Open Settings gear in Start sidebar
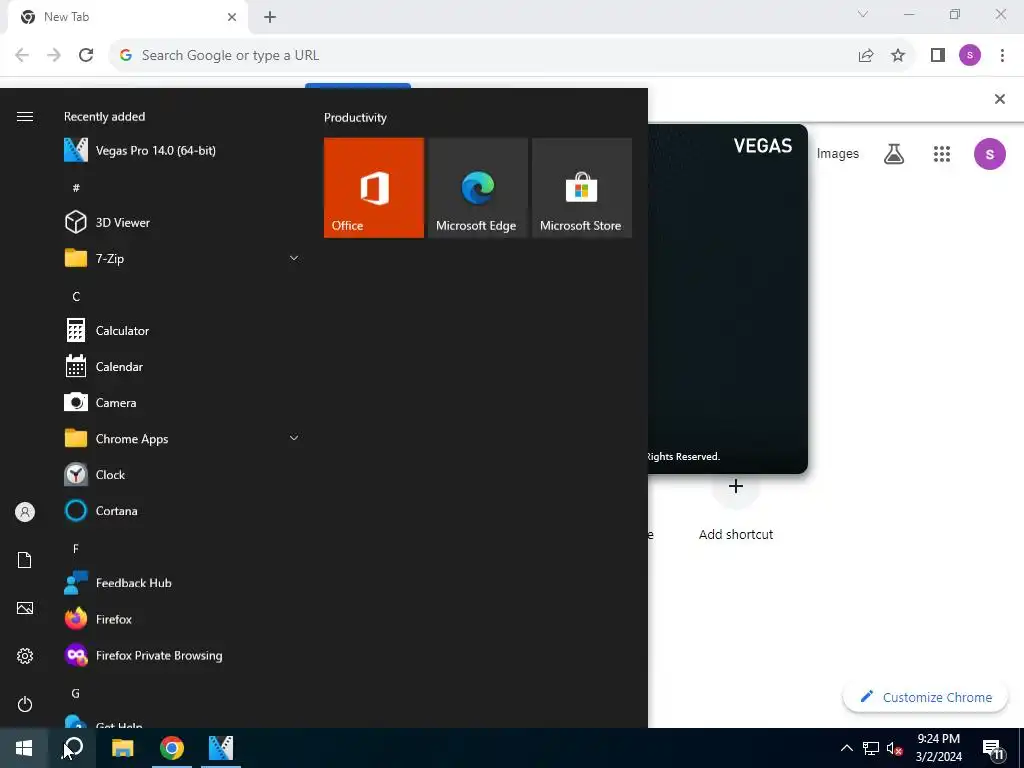This screenshot has height=768, width=1024. coord(25,656)
